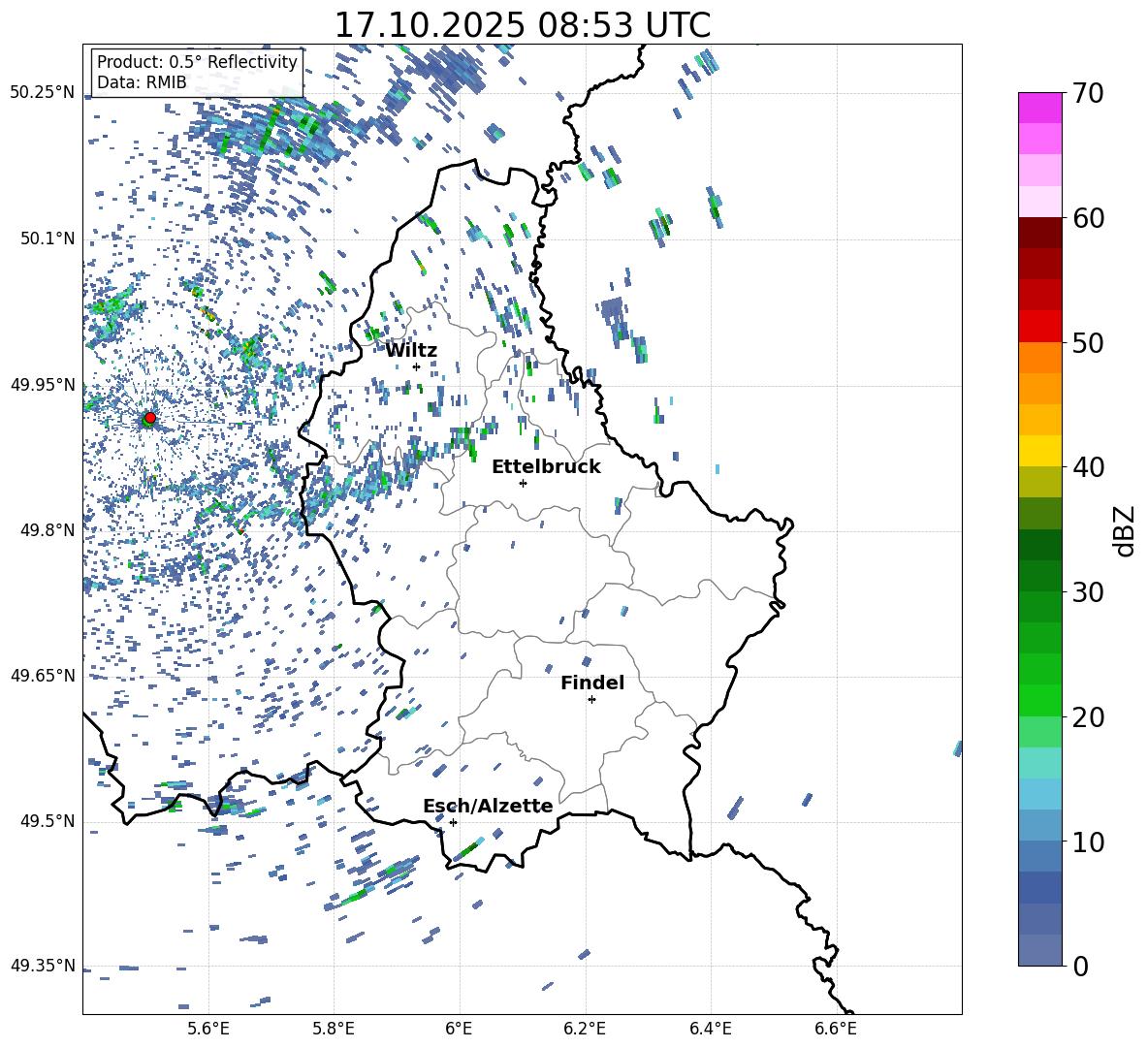
Task: Click the longitude label '5.8°E'
Action: [334, 1029]
